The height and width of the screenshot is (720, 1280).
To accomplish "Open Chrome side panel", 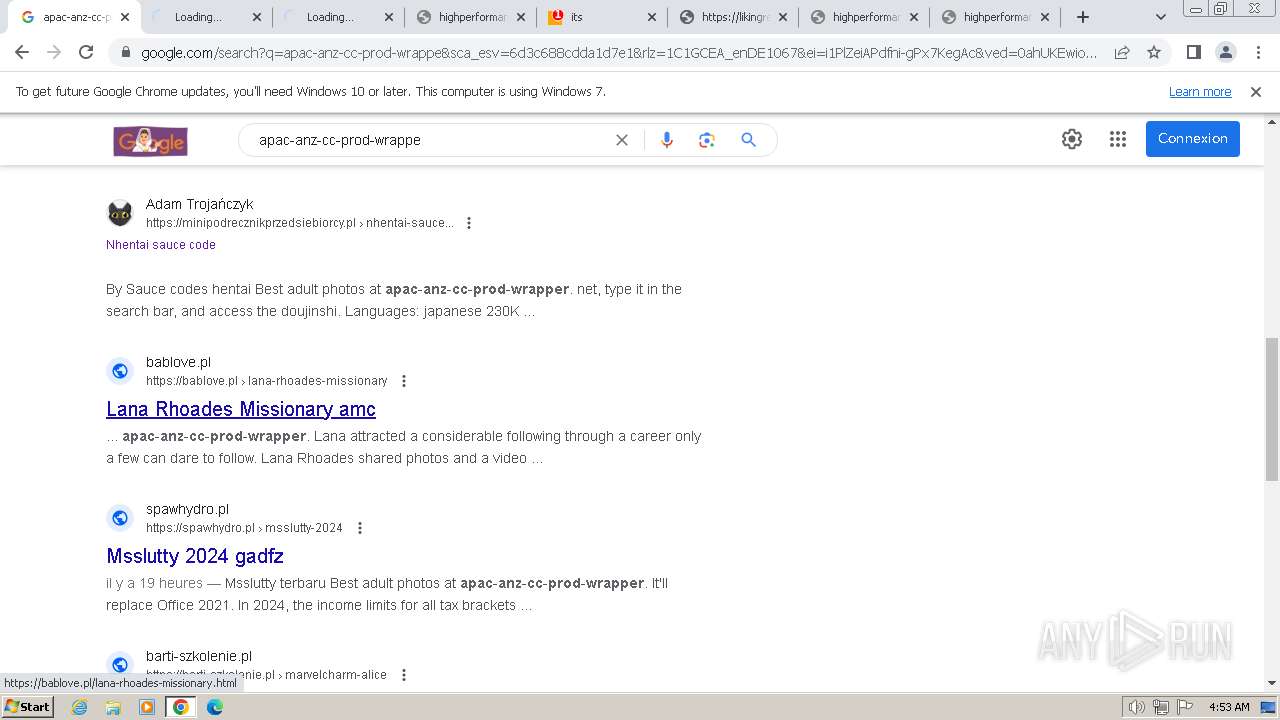I will pyautogui.click(x=1193, y=52).
